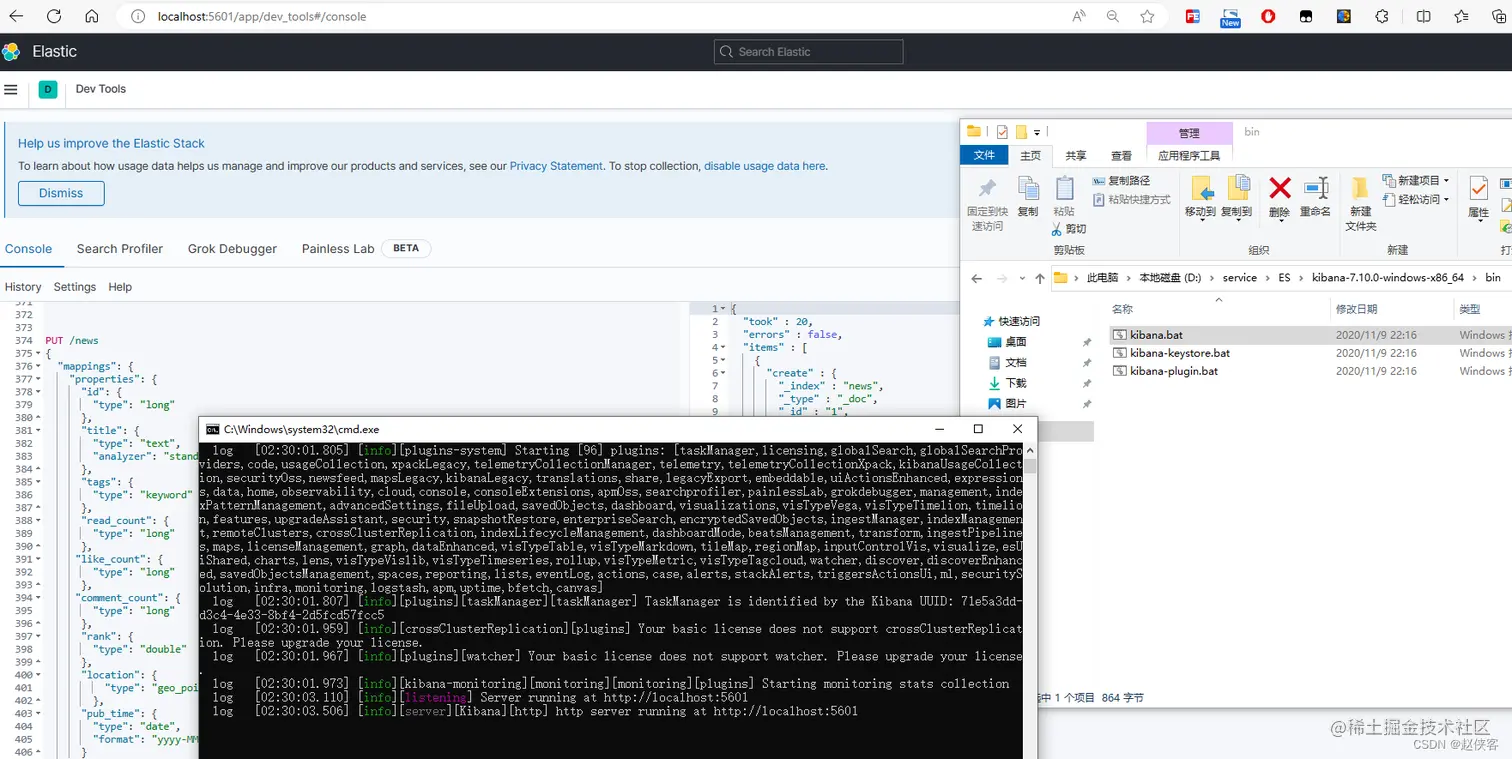Collapse the response fold arrow on line 1
The height and width of the screenshot is (759, 1512).
click(x=723, y=309)
